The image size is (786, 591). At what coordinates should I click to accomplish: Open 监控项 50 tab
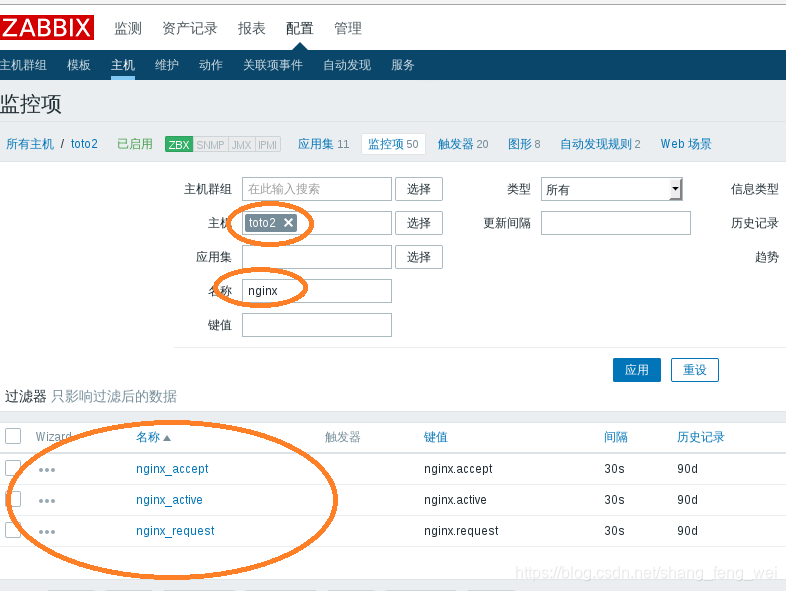tap(393, 144)
